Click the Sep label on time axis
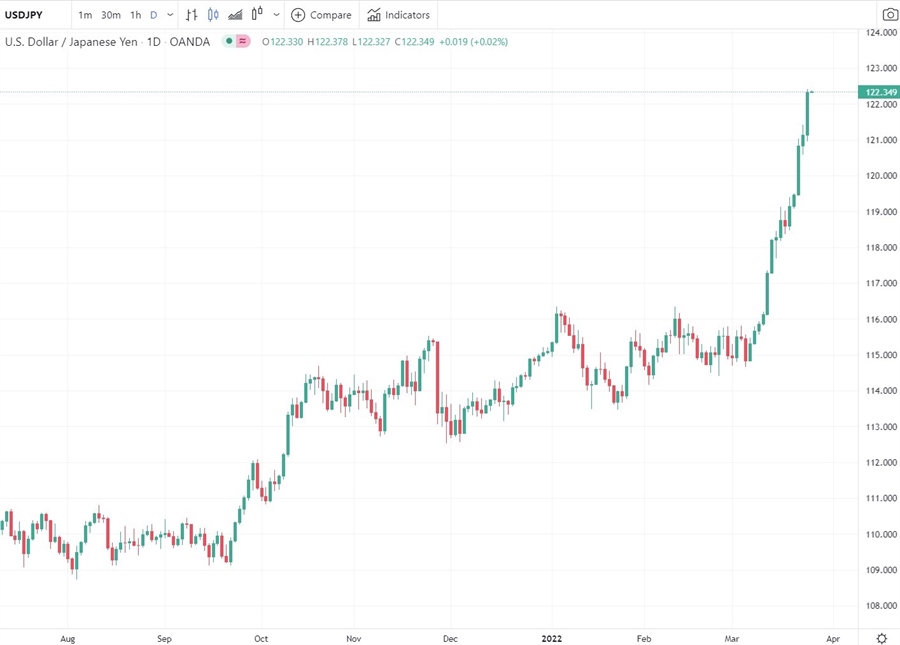The height and width of the screenshot is (645, 900). [164, 639]
